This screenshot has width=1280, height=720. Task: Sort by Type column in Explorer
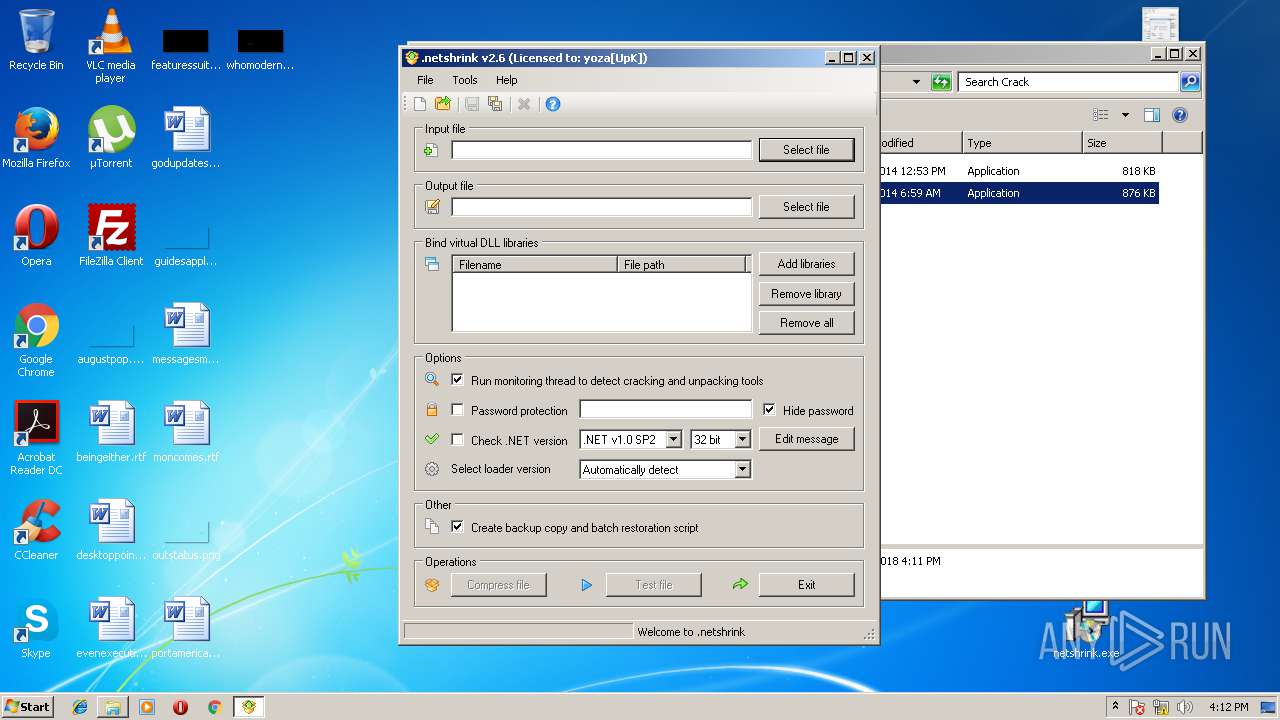pyautogui.click(x=1022, y=143)
